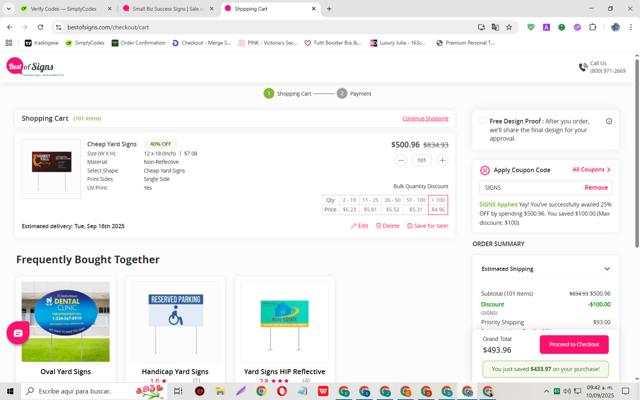The height and width of the screenshot is (400, 640).
Task: Click the phone Call Us icon
Action: pos(583,67)
